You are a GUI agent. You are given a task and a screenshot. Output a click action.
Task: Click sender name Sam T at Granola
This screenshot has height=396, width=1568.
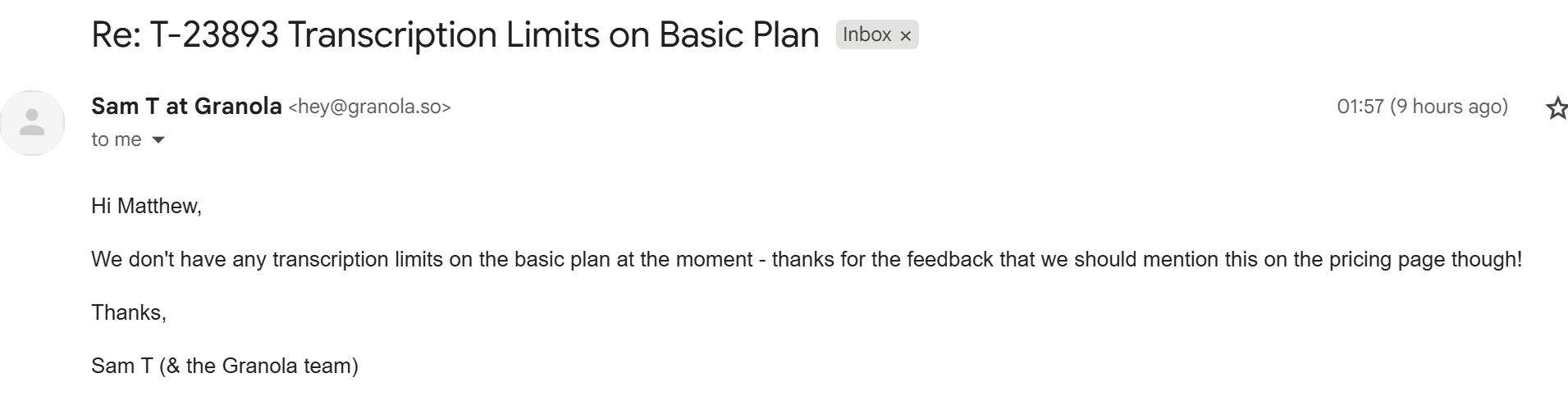coord(186,107)
